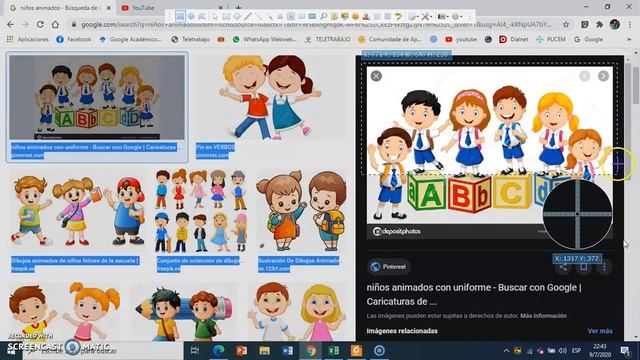The height and width of the screenshot is (360, 640).
Task: Open the Facebook bookmark
Action: point(74,39)
